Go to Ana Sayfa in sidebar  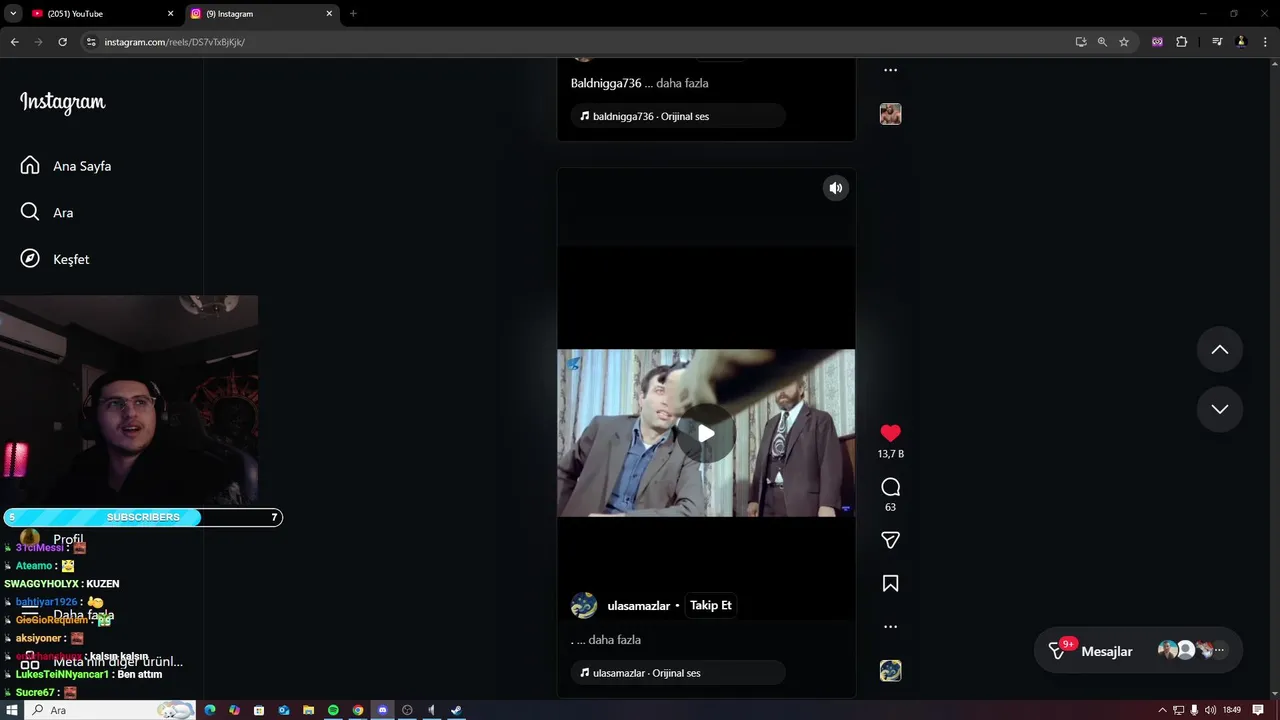click(x=66, y=166)
